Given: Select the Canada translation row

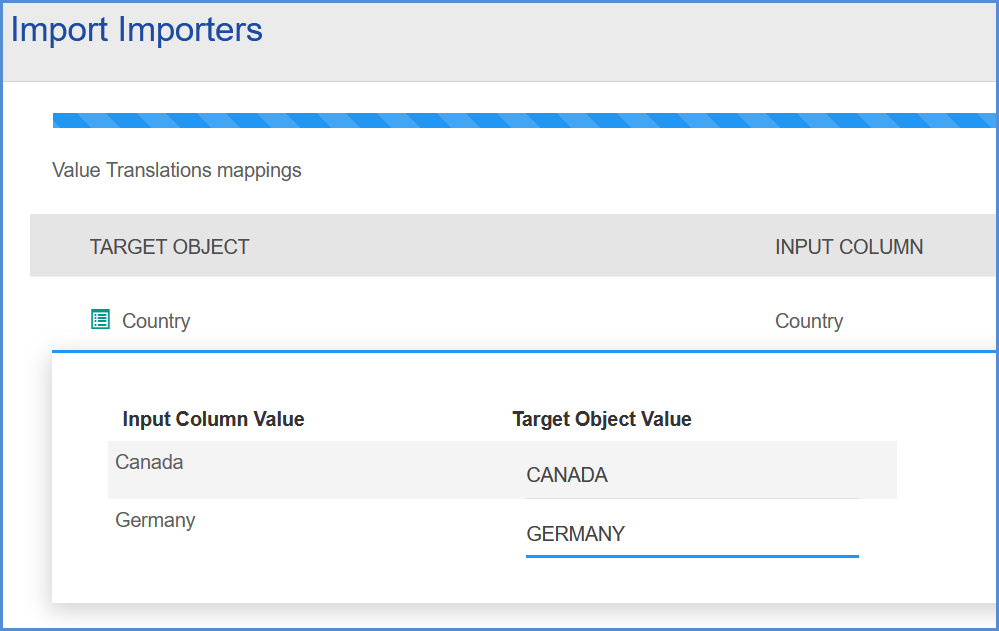Looking at the screenshot, I should (502, 470).
